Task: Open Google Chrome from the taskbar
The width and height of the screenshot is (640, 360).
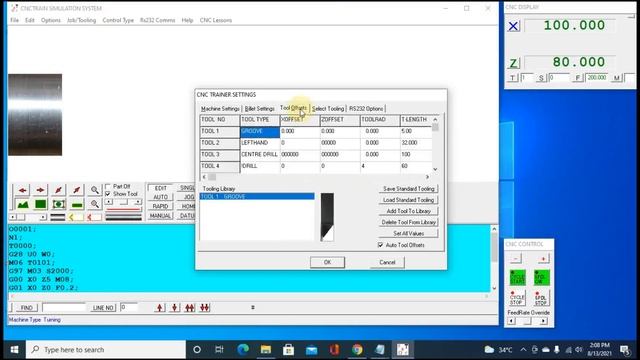Action: click(357, 349)
